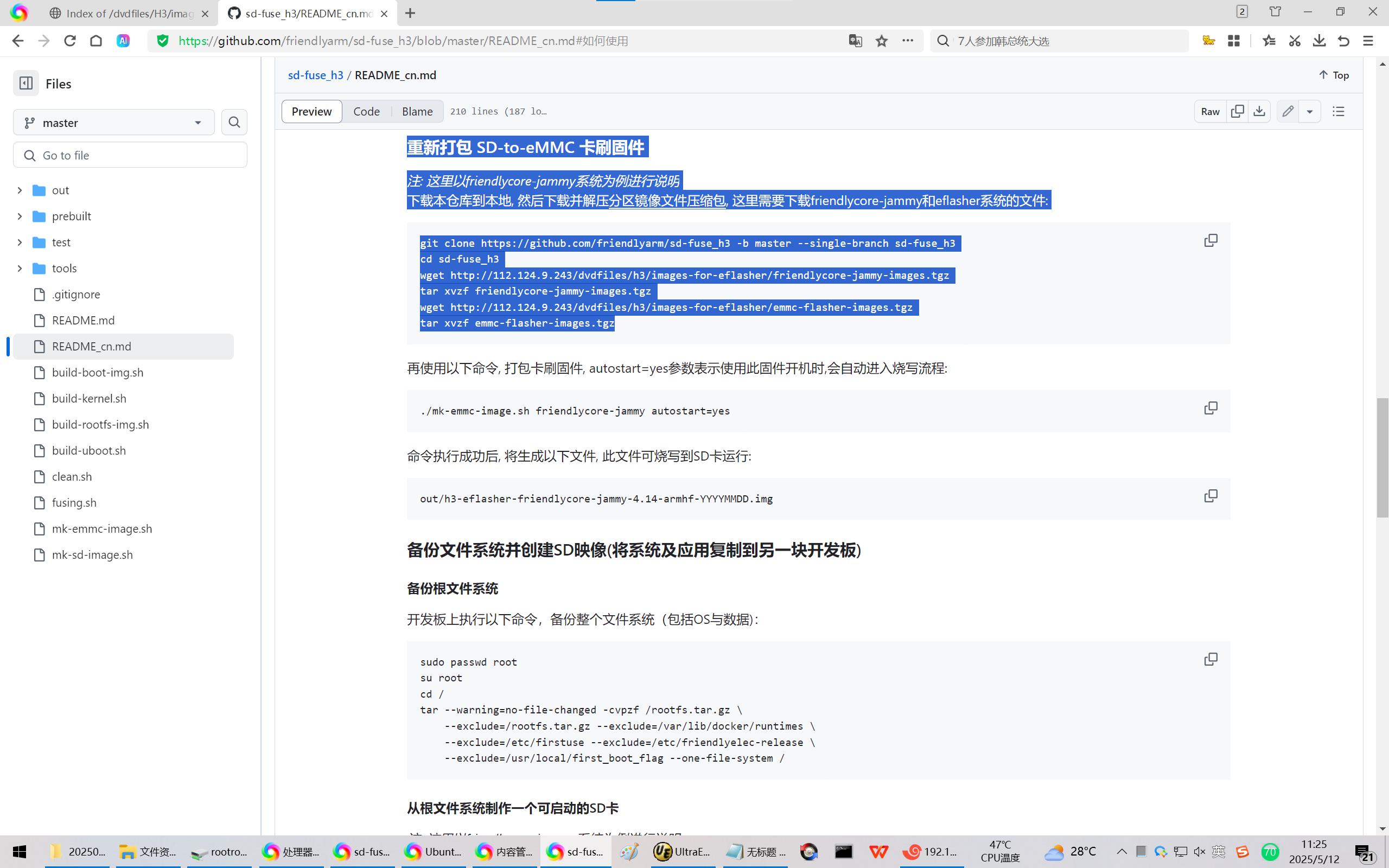
Task: Open more edit options dropdown arrow
Action: [x=1310, y=111]
